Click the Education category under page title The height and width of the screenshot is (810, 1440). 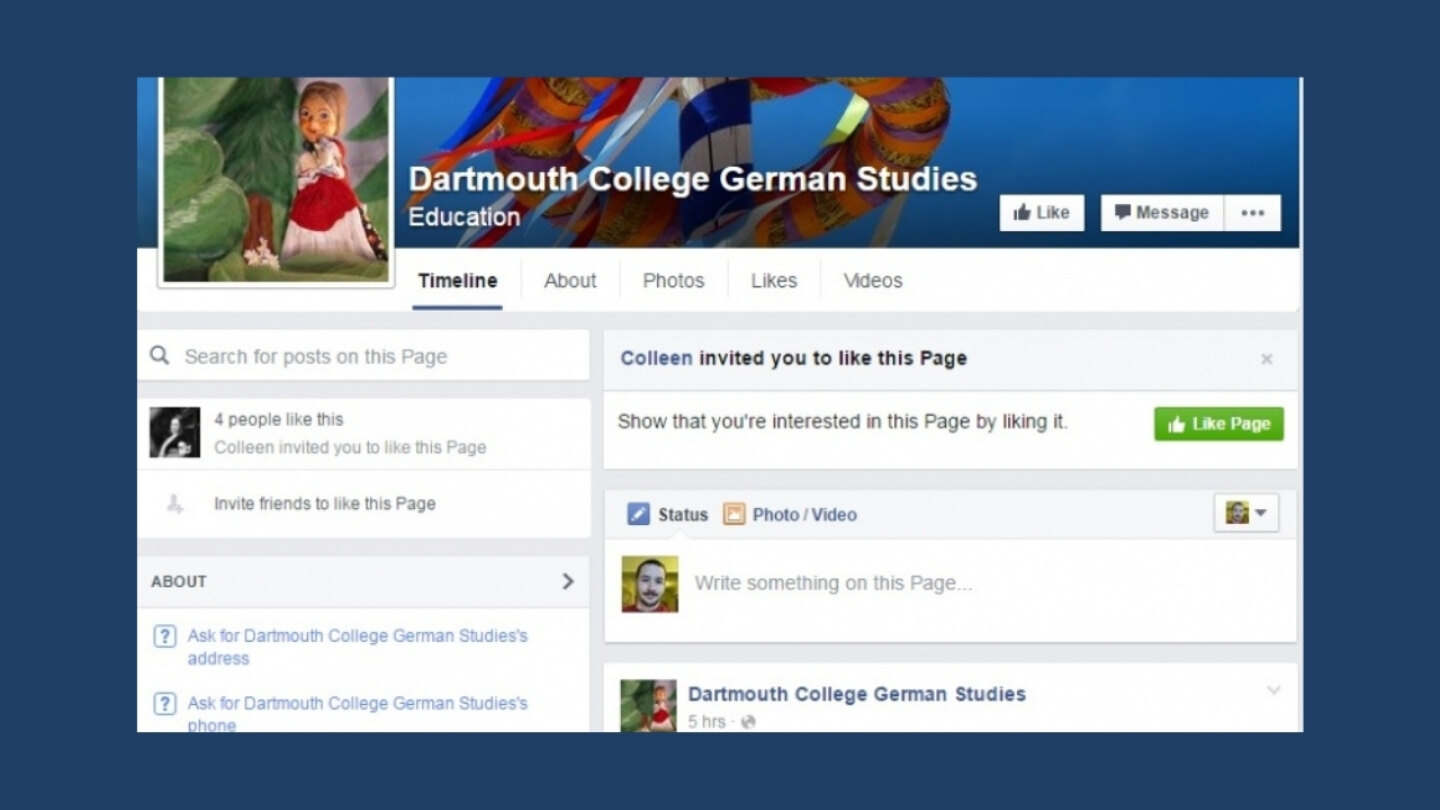click(464, 217)
